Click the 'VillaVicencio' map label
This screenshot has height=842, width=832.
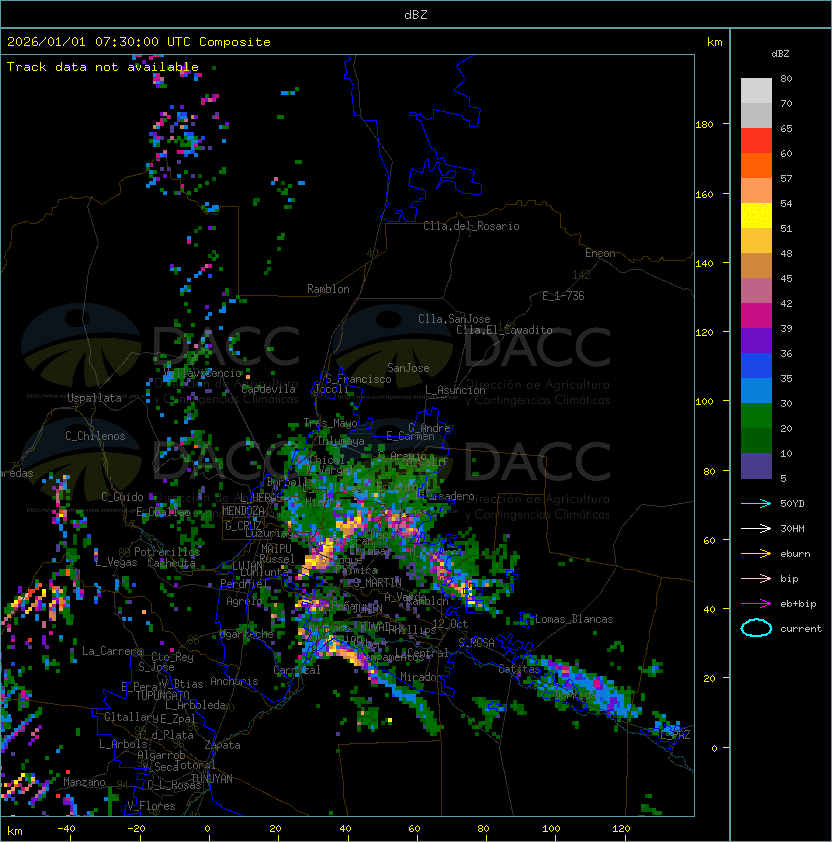coord(203,373)
